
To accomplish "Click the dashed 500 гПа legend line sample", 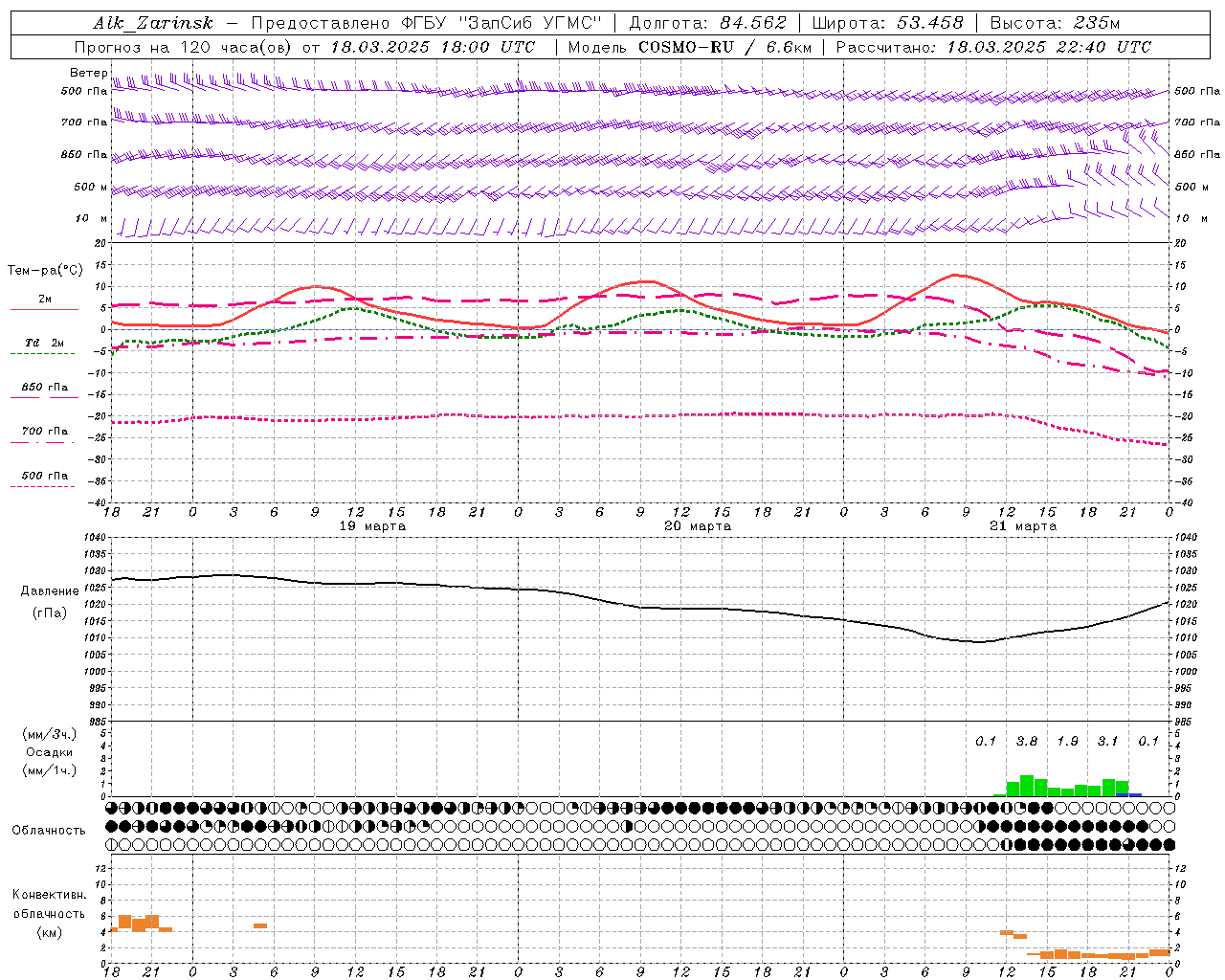I will (x=42, y=487).
